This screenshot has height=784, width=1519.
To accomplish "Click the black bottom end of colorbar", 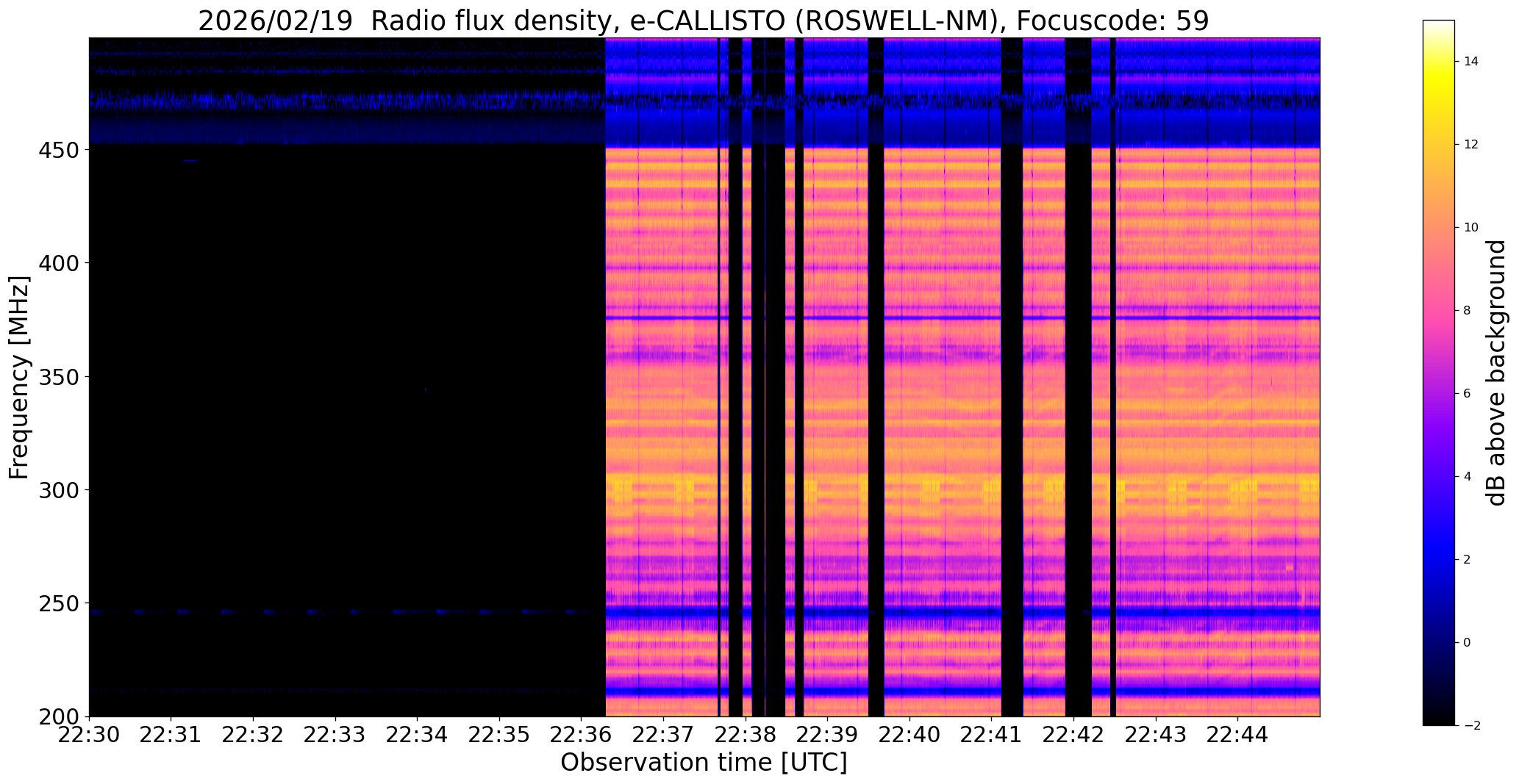I will [x=1438, y=716].
